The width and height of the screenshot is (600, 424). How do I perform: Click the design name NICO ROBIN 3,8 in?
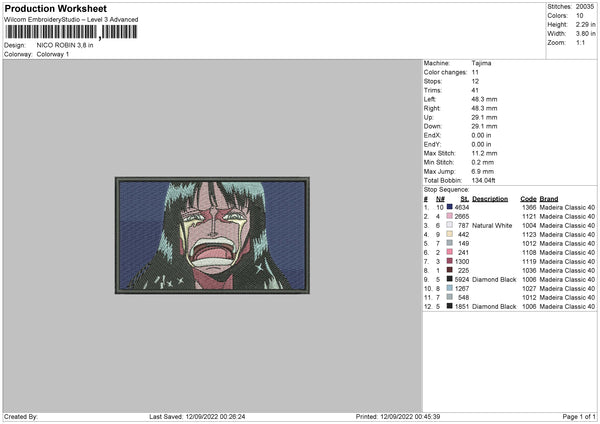[x=65, y=45]
